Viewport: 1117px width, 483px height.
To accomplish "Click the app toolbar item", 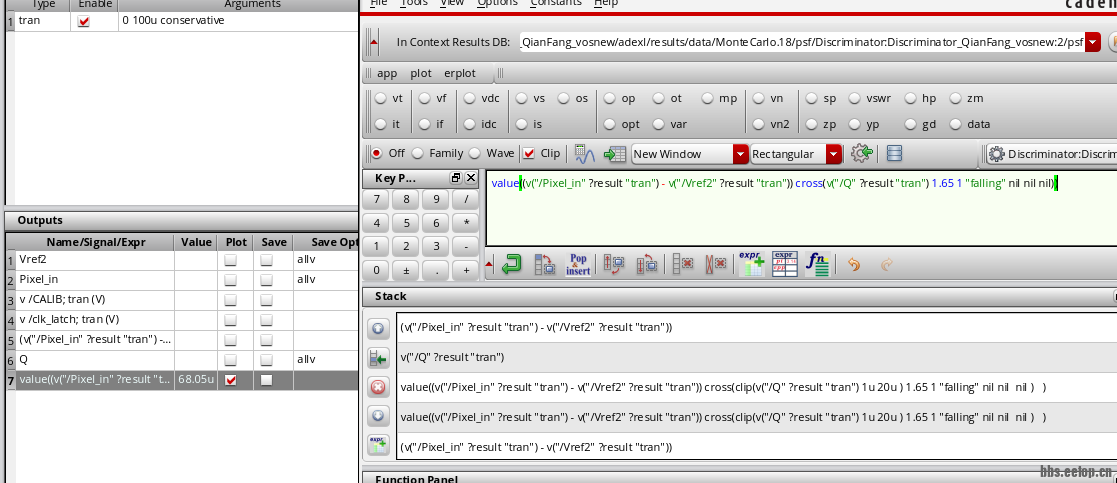I will click(x=387, y=73).
